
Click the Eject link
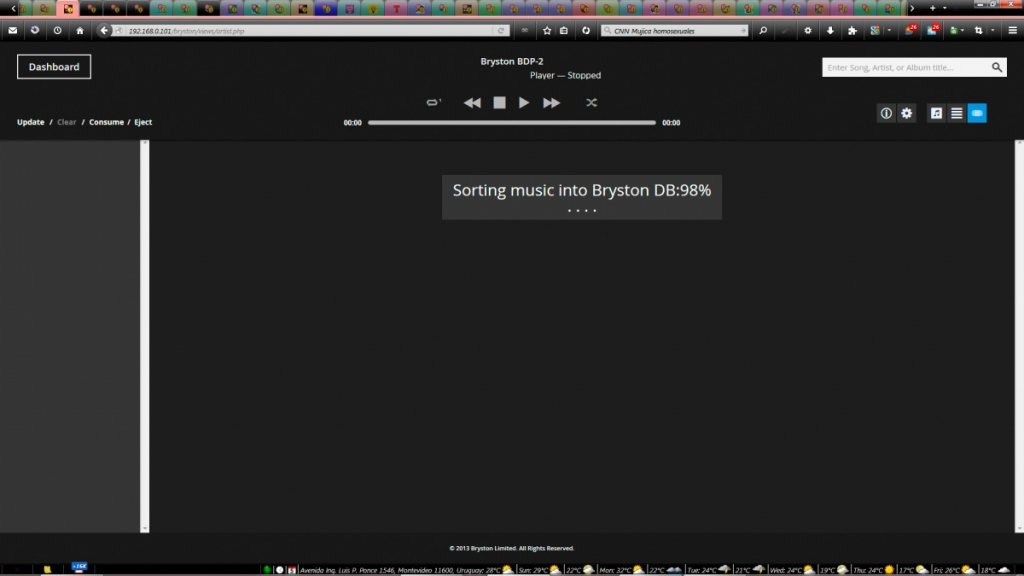[x=143, y=122]
